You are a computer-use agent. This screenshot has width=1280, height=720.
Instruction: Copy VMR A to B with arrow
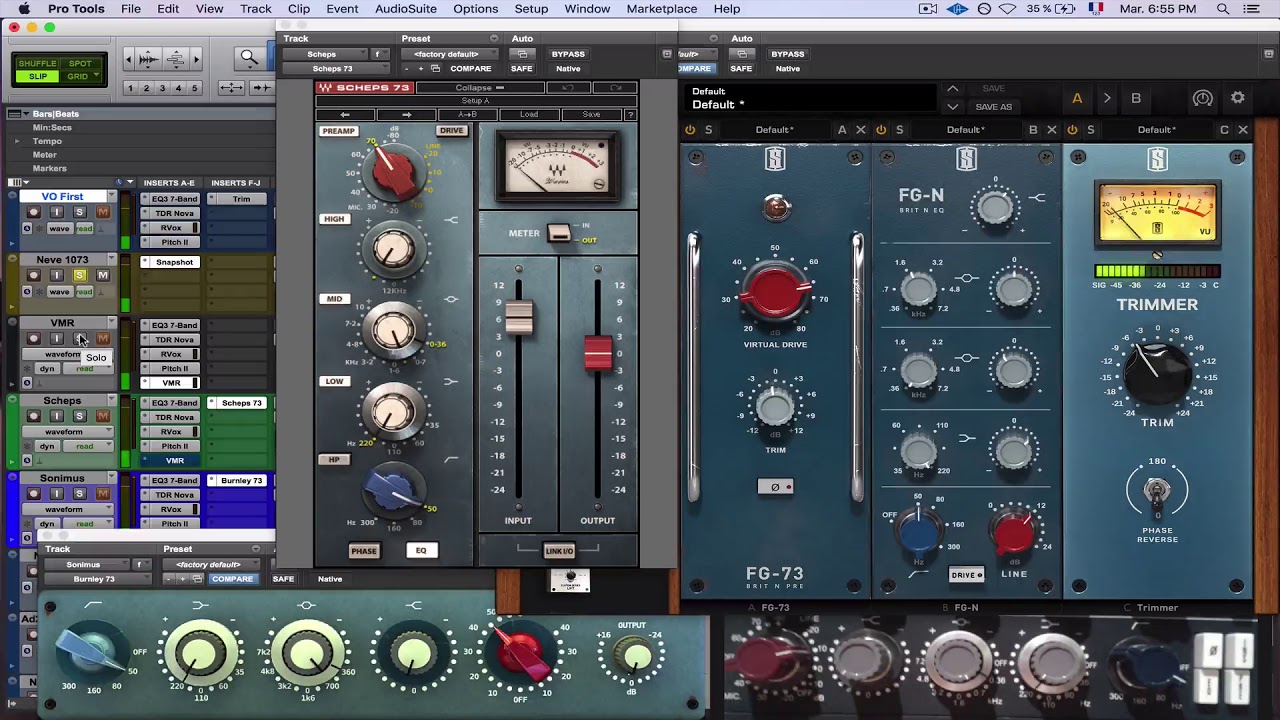[x=1106, y=98]
